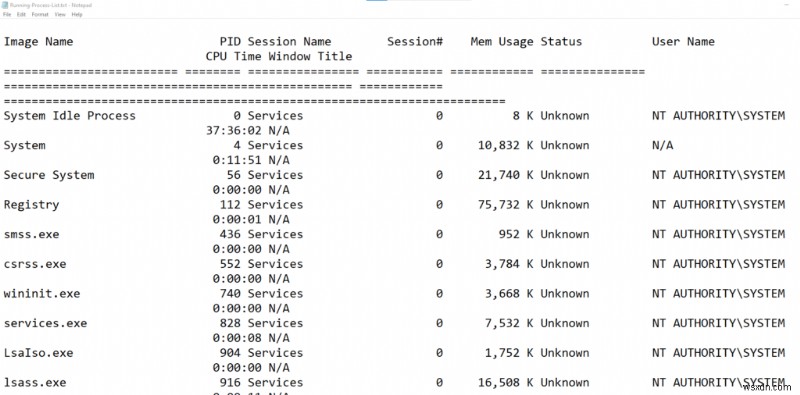Click the 'Session#' header text
This screenshot has height=395, width=800.
point(415,42)
